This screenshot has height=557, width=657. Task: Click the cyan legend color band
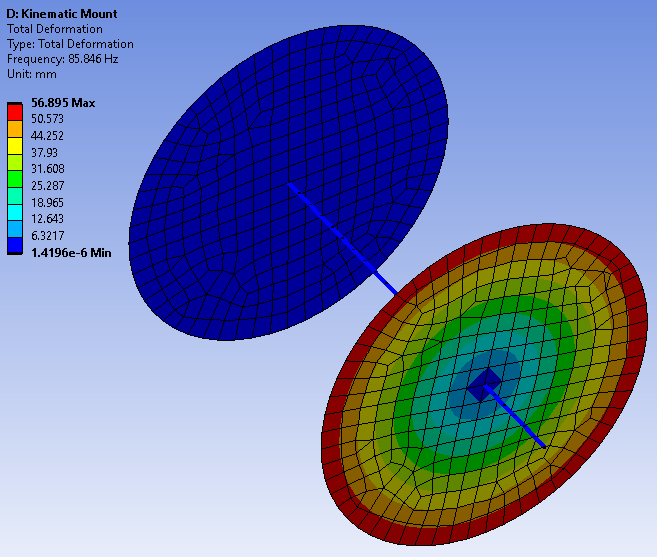click(x=15, y=212)
